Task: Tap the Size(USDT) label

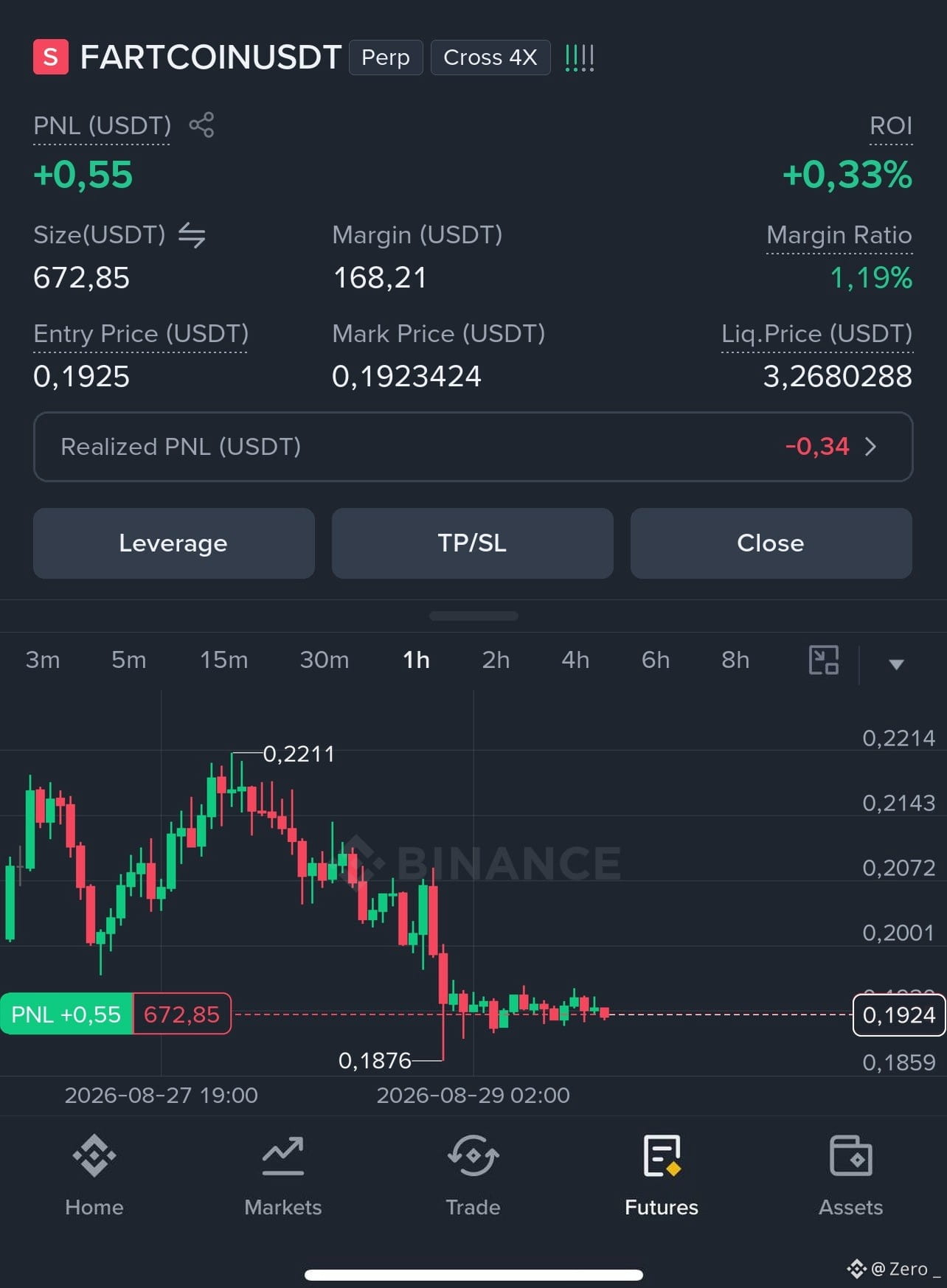Action: point(100,235)
